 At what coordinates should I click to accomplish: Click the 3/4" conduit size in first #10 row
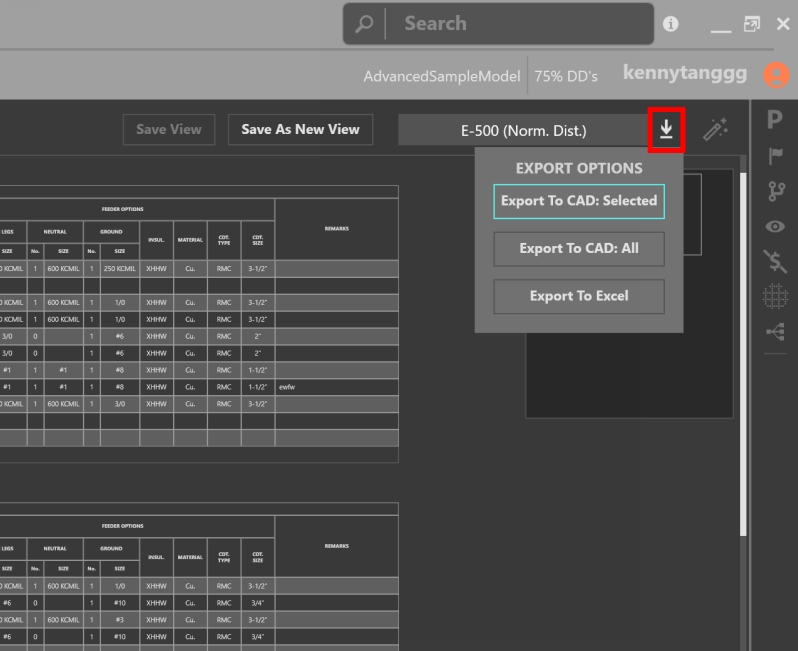258,603
